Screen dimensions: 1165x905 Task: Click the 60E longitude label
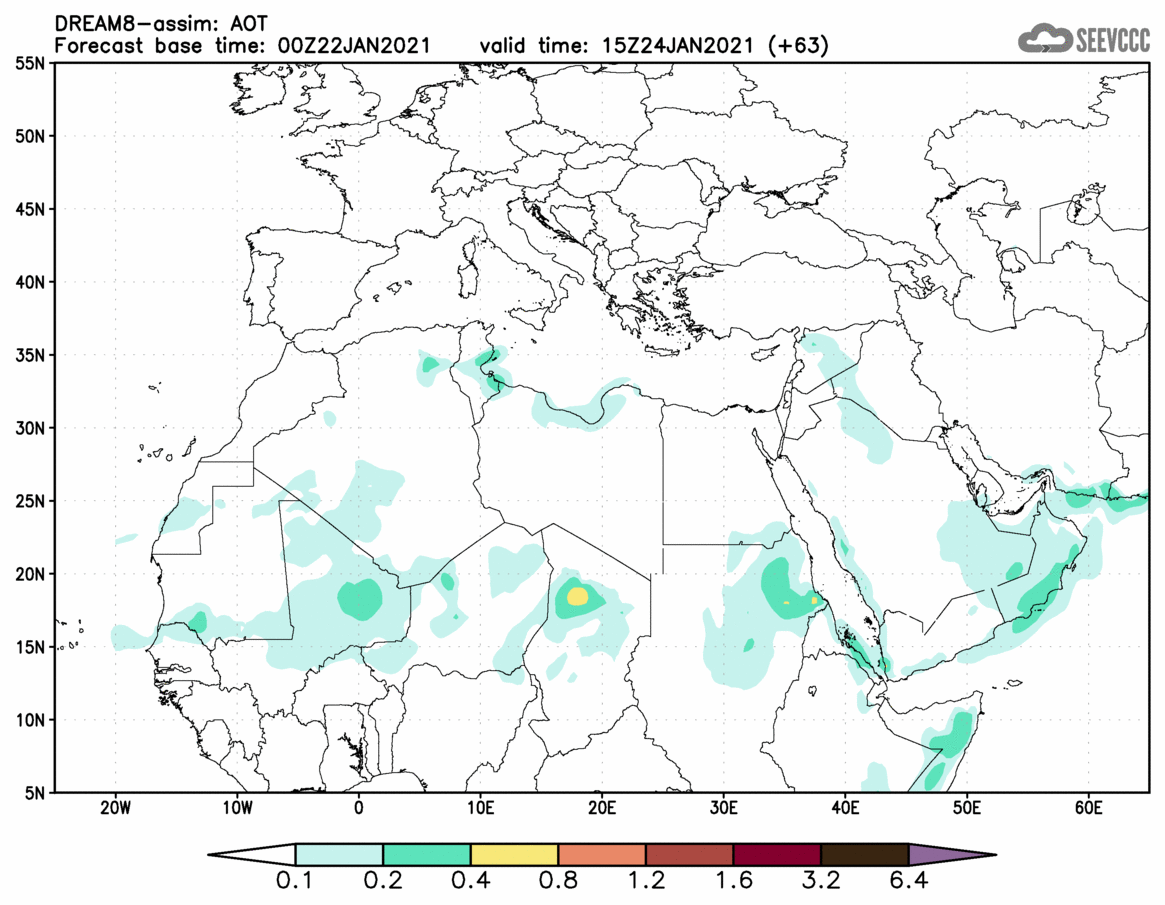point(1088,808)
